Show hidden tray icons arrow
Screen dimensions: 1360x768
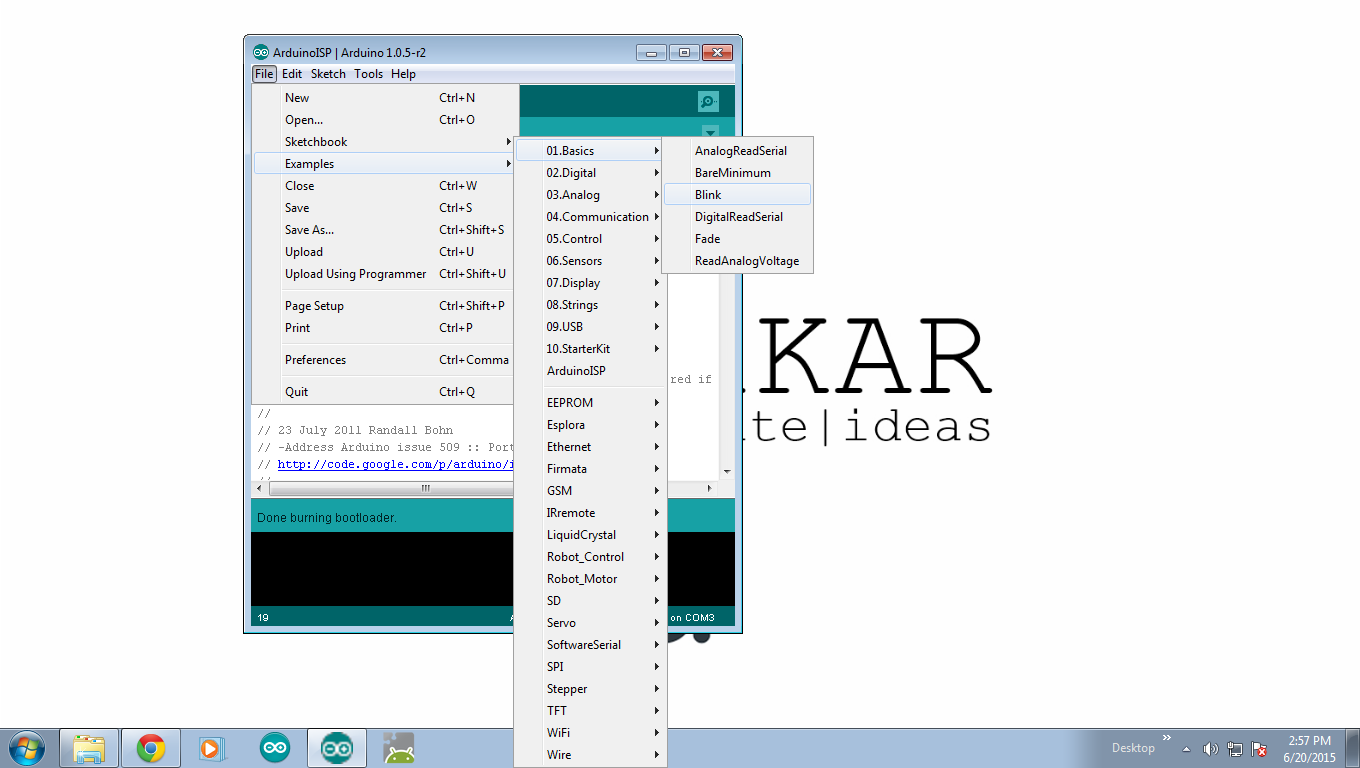click(x=1186, y=748)
